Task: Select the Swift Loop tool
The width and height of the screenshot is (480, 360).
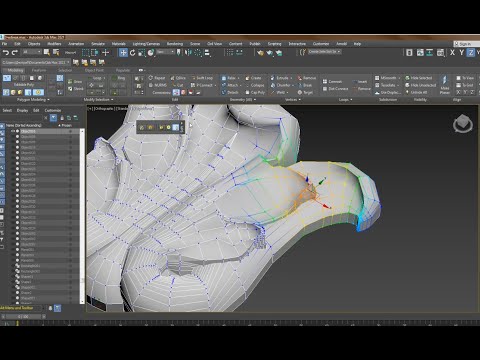Action: pos(202,78)
